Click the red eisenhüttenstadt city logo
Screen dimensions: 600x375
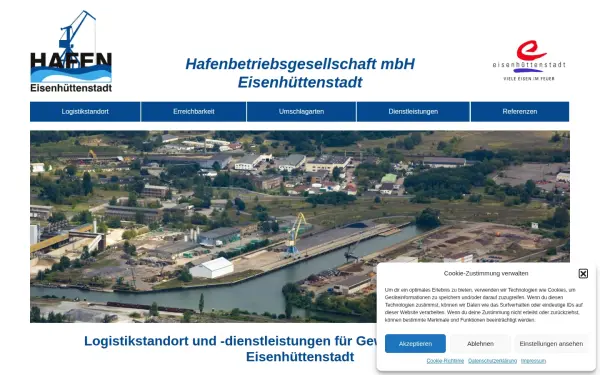[529, 60]
